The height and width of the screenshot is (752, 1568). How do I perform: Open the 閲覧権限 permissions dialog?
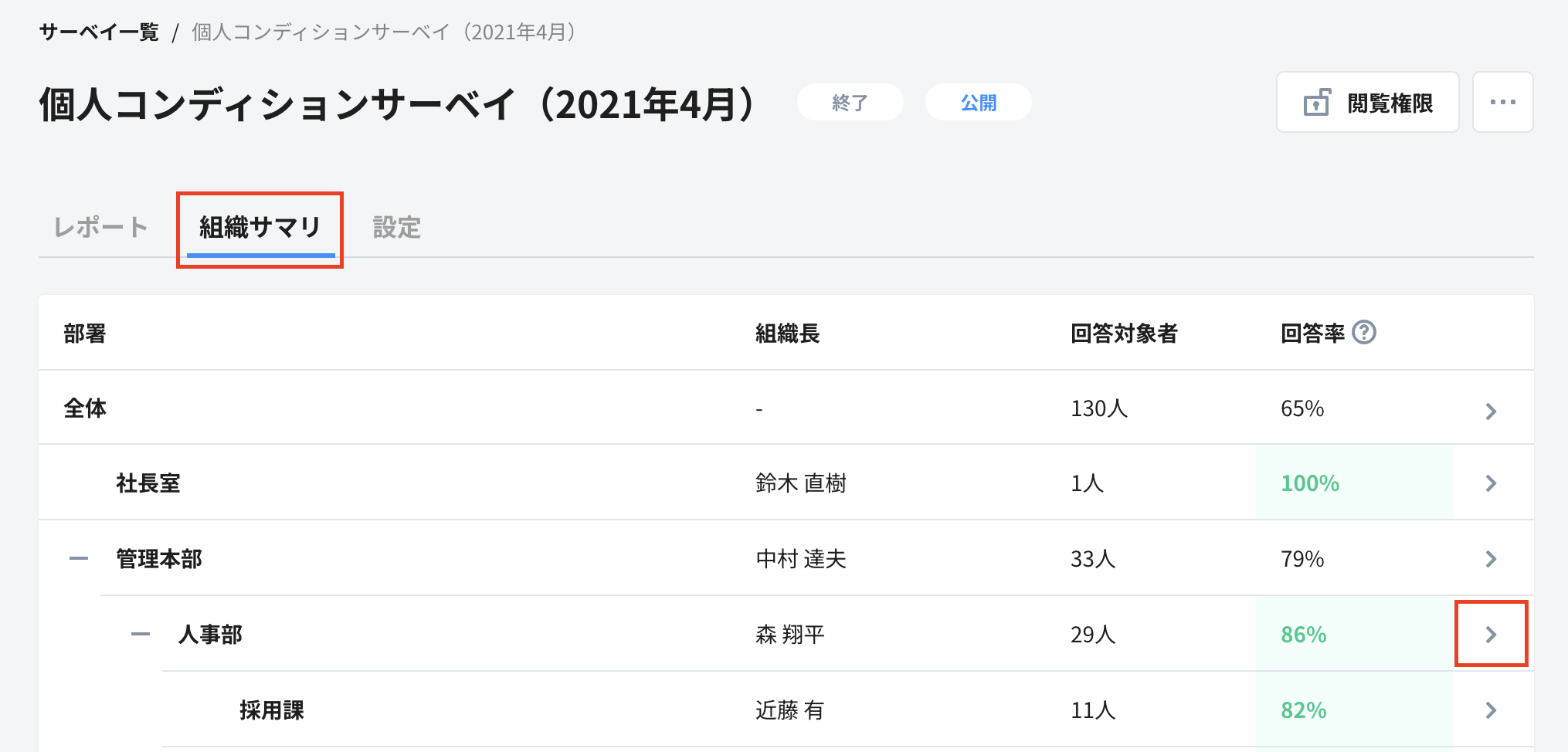(x=1367, y=102)
